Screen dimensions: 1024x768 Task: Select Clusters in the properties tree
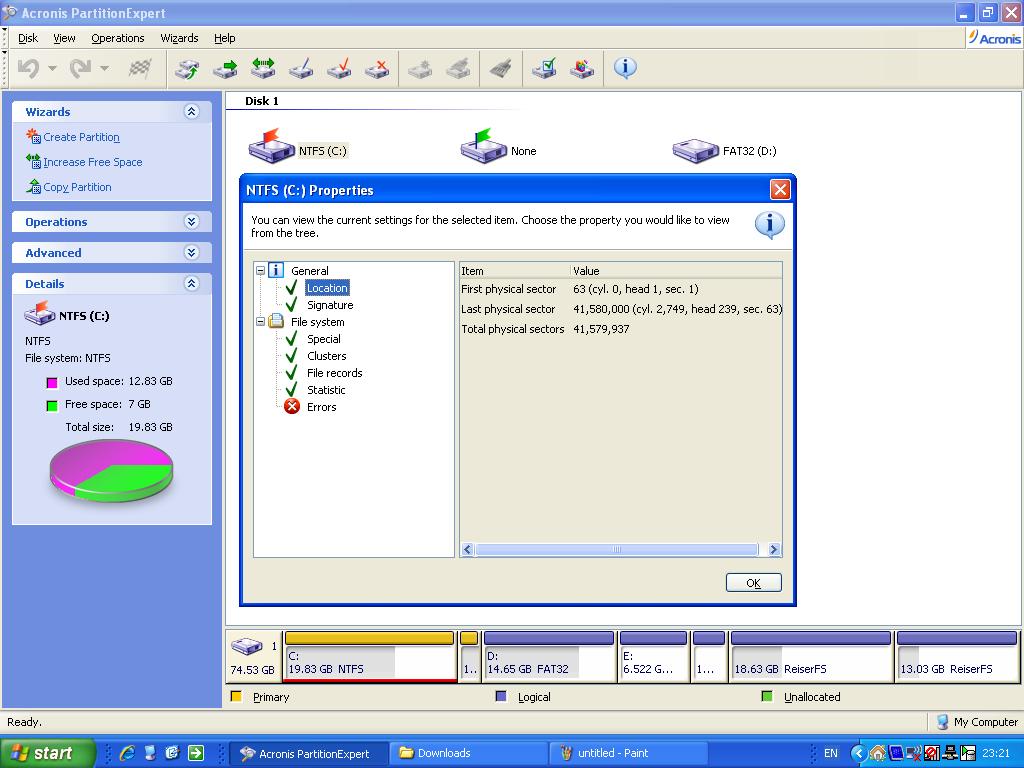(327, 356)
